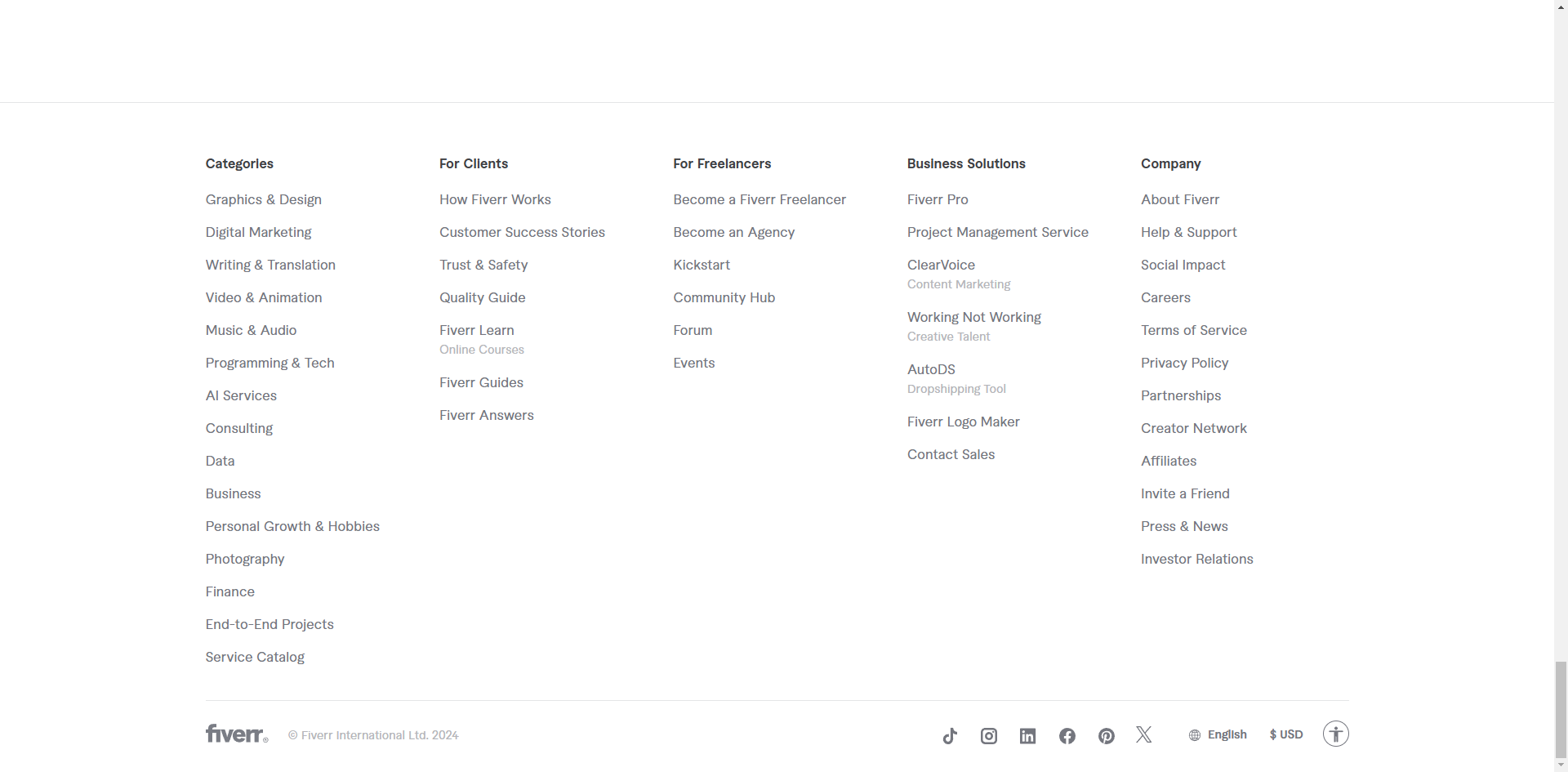Open Programming & Tech category
The height and width of the screenshot is (772, 1568).
point(270,363)
